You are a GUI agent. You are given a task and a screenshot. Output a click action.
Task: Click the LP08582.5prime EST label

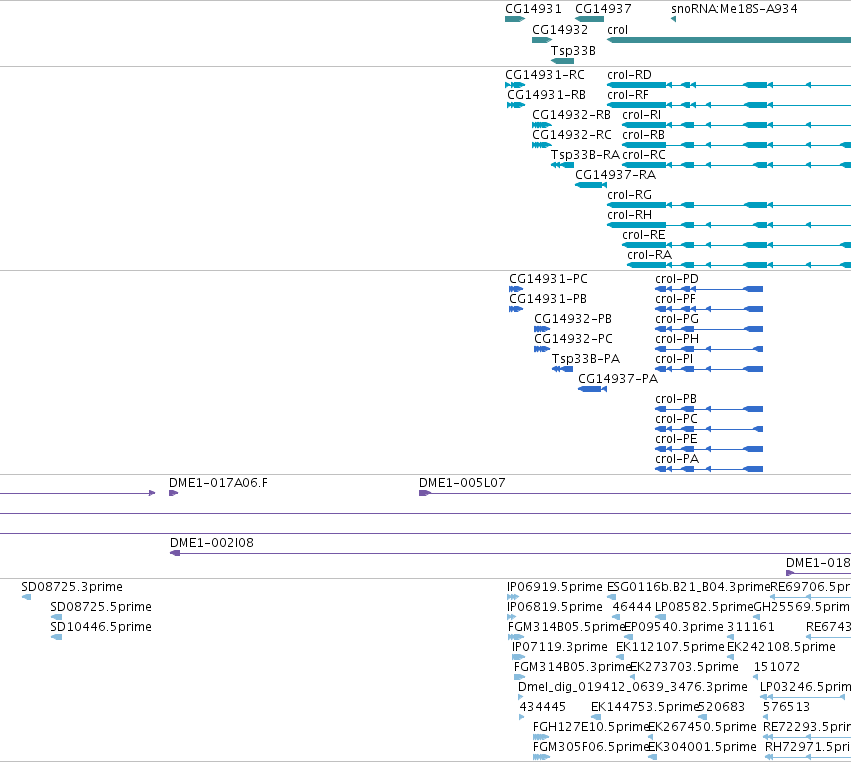[x=704, y=607]
